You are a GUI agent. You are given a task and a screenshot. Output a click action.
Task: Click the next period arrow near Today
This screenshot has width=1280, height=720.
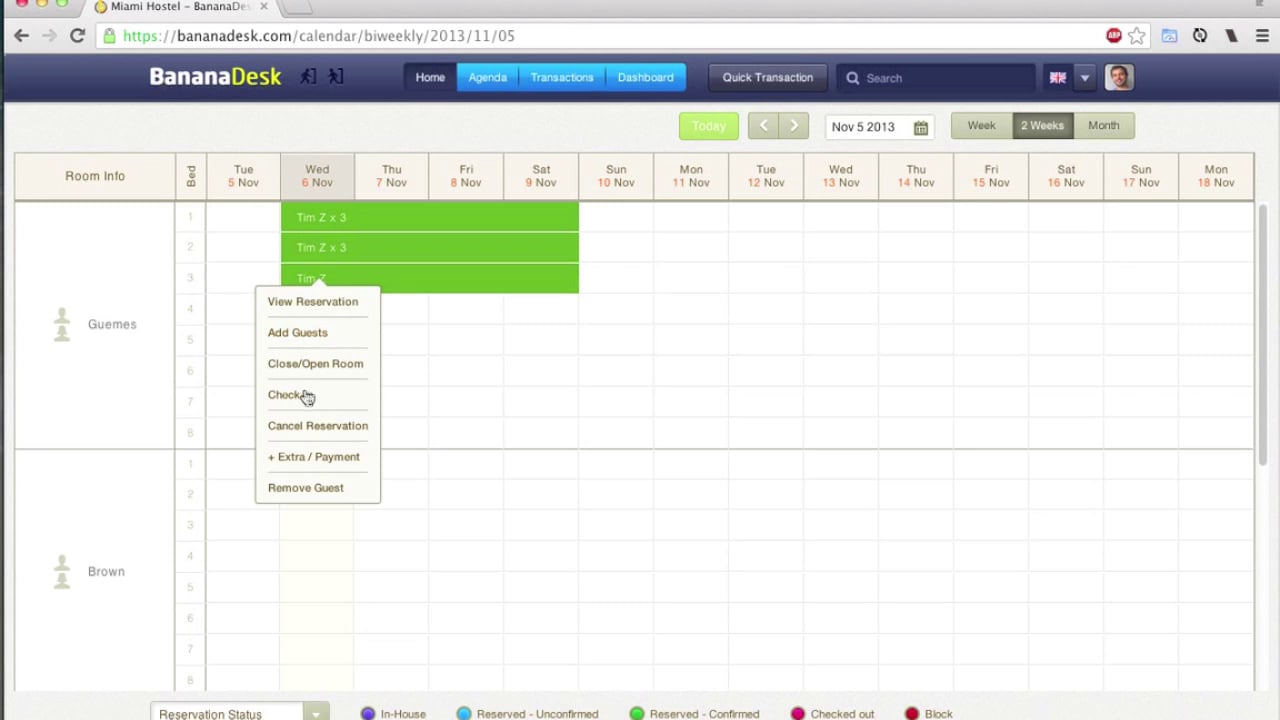click(793, 125)
